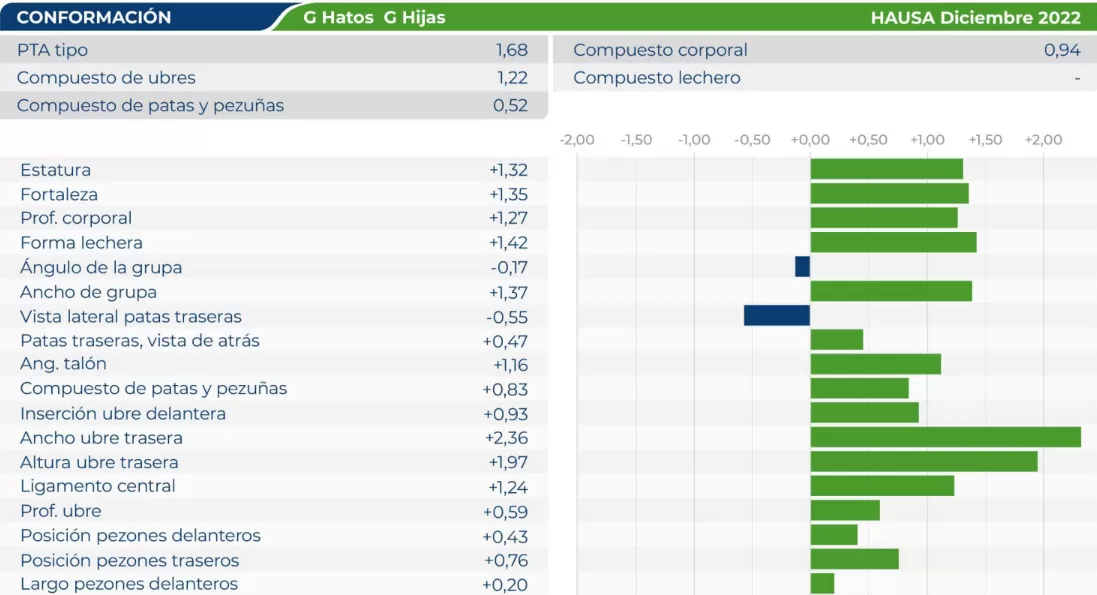
Task: Click the green Altura ubre trasera bar
Action: pyautogui.click(x=923, y=461)
